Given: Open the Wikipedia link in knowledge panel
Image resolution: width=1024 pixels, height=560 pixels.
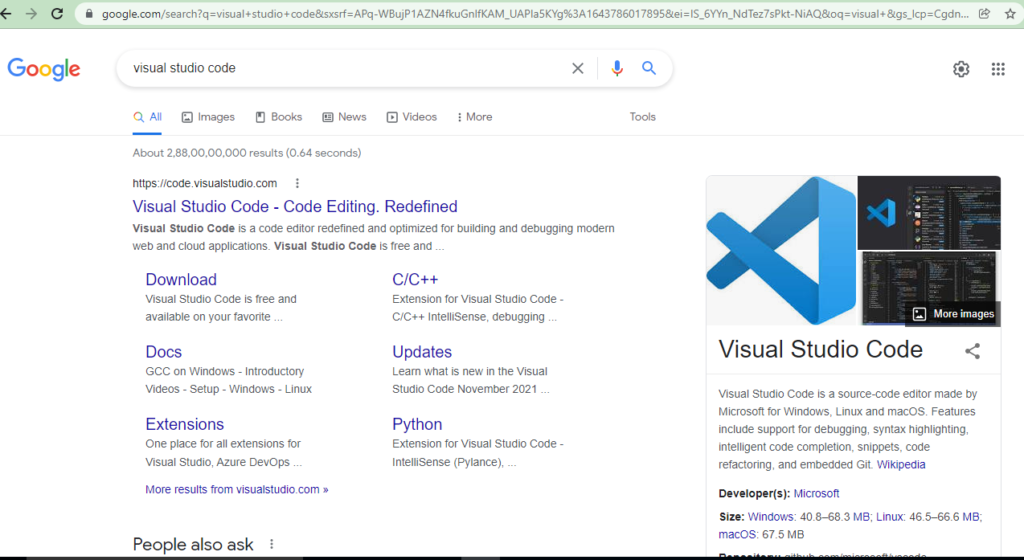Looking at the screenshot, I should tap(901, 465).
